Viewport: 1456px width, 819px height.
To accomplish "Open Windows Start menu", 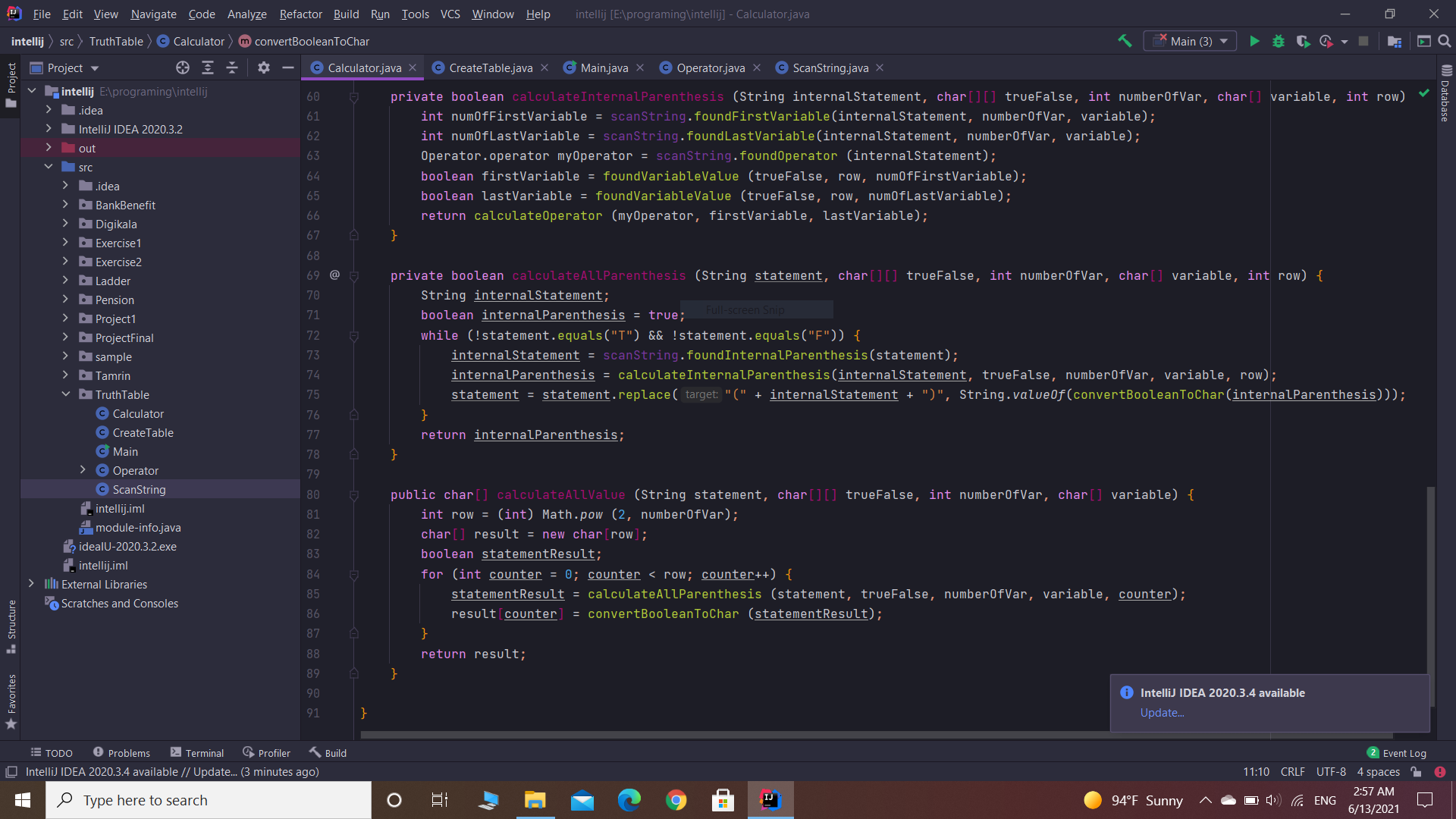I will click(23, 800).
